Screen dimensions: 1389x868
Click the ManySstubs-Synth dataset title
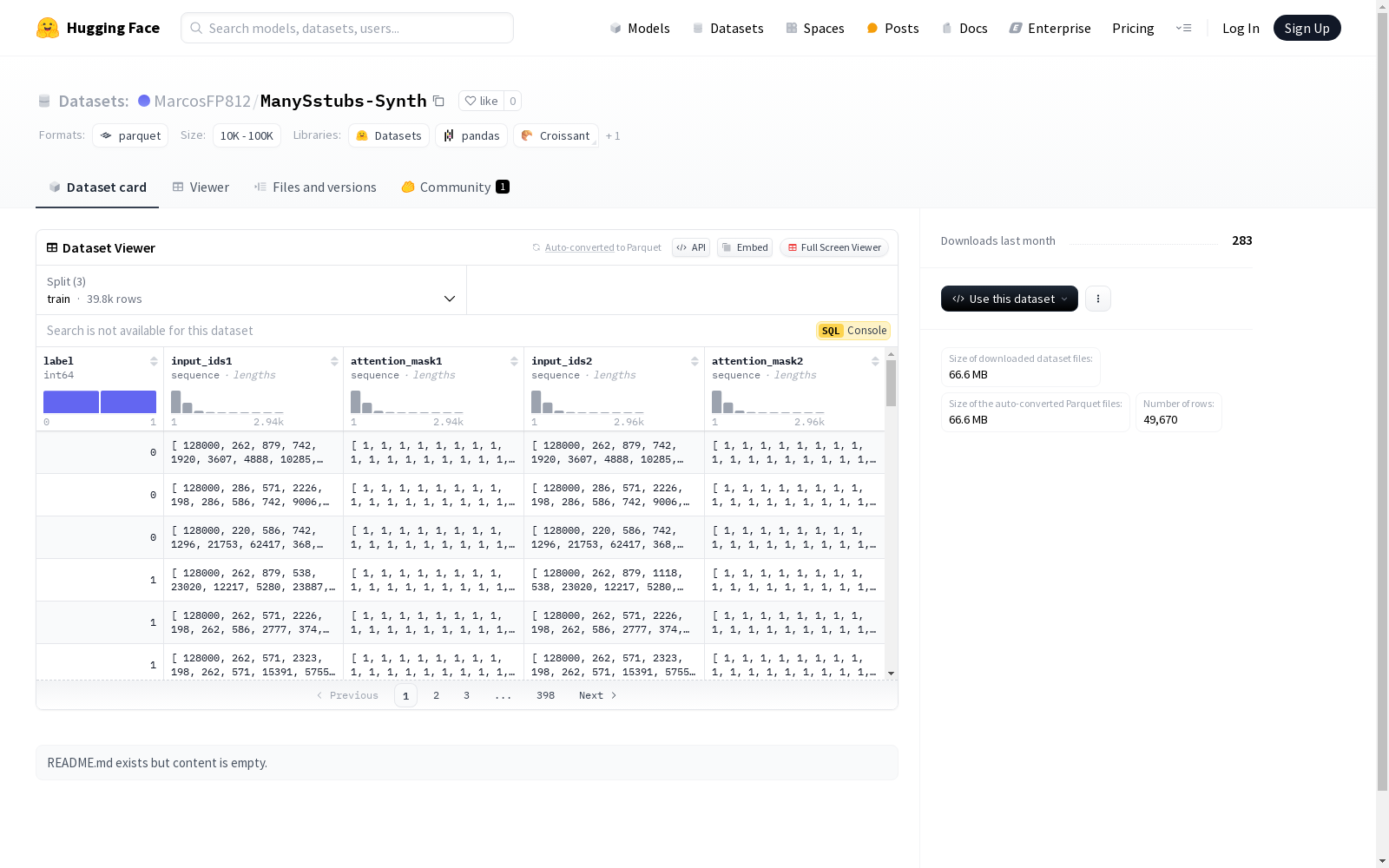(343, 101)
